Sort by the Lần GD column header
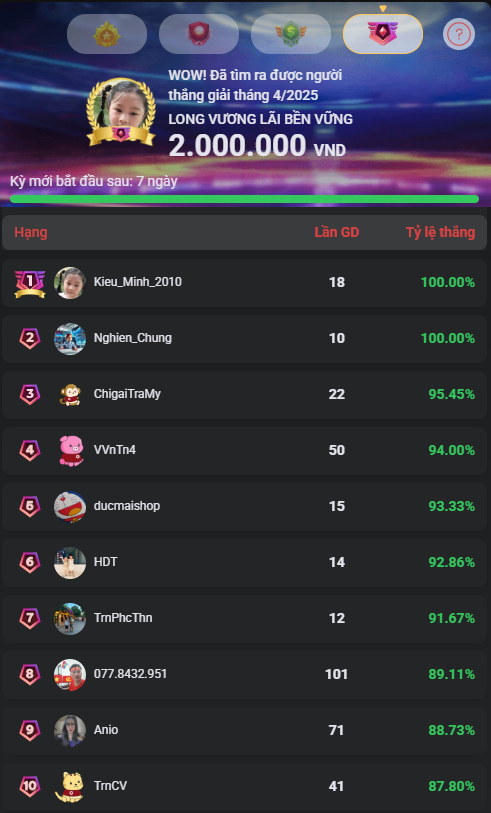Screen dimensions: 491x813 click(x=336, y=232)
